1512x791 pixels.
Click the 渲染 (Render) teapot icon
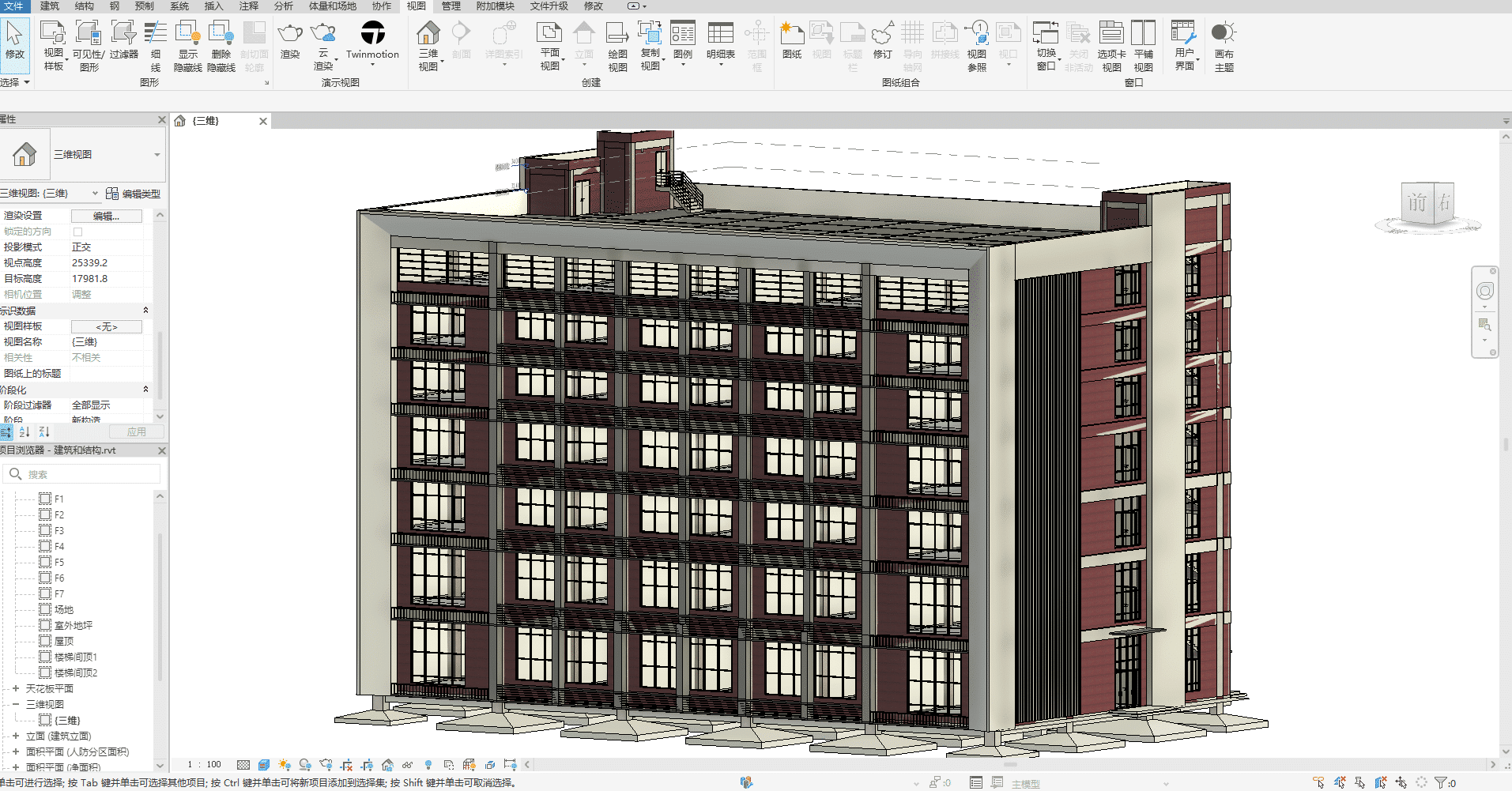pyautogui.click(x=290, y=33)
